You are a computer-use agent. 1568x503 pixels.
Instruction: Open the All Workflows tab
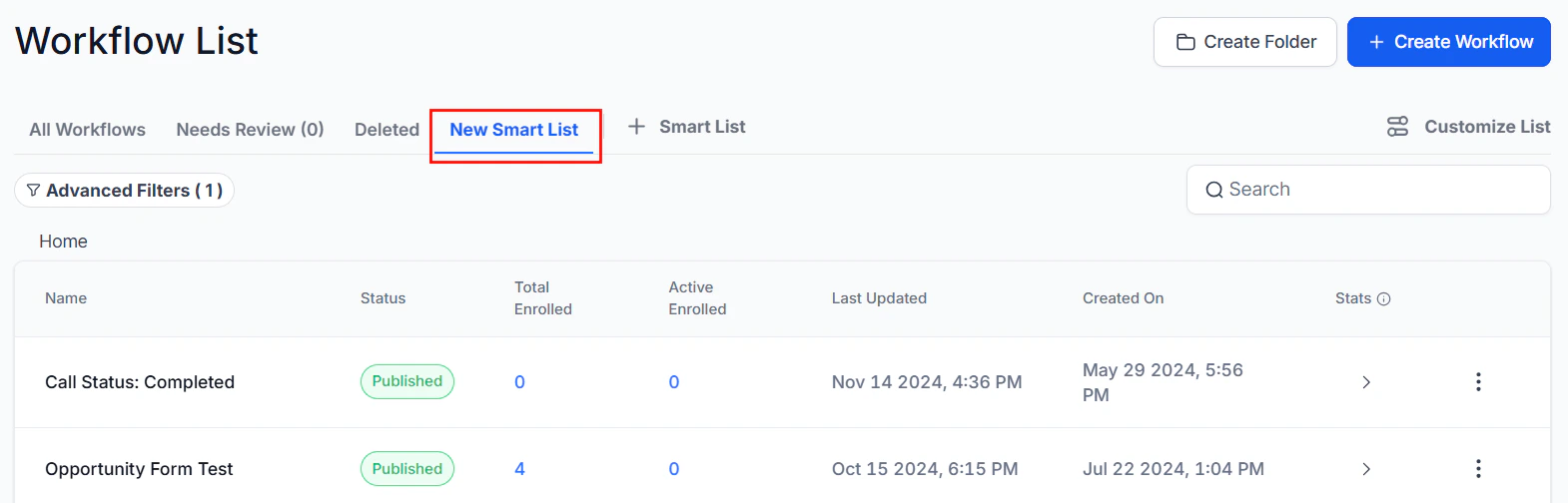pos(87,130)
